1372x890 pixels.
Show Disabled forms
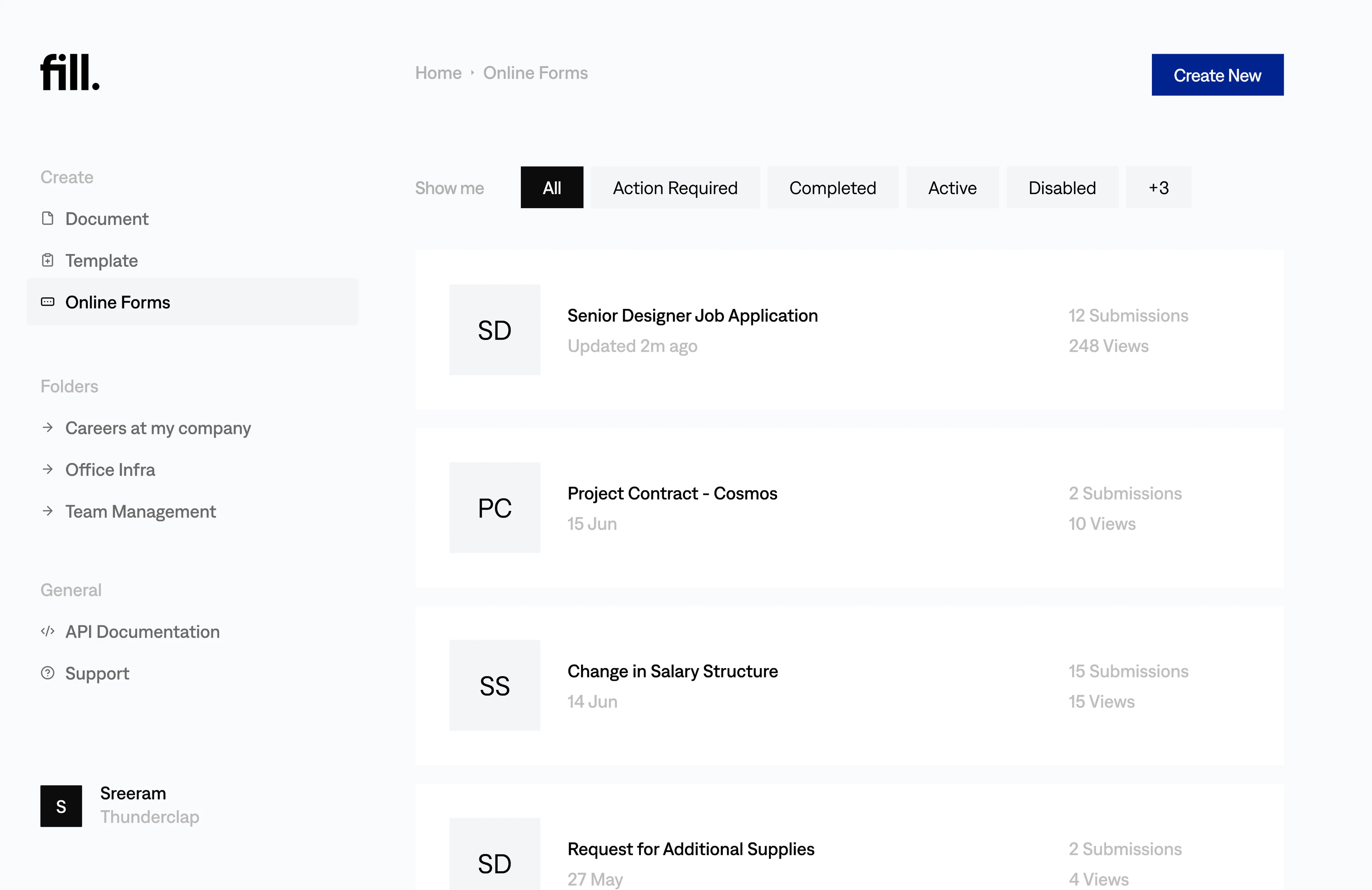pos(1062,188)
